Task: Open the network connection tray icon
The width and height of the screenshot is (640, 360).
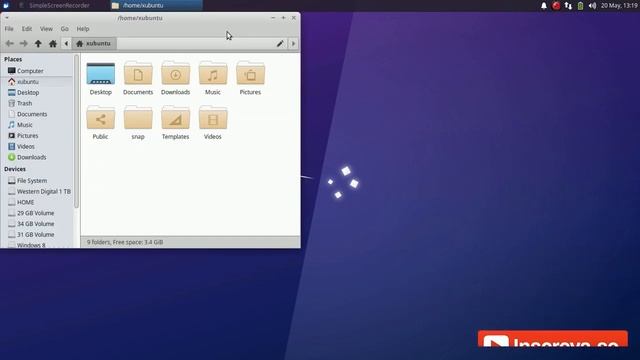Action: click(x=568, y=6)
